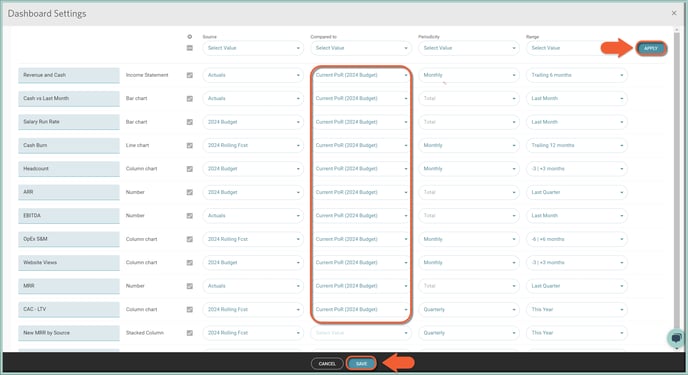
Task: Uncheck the Revenue and Cash checkbox
Action: [x=190, y=75]
